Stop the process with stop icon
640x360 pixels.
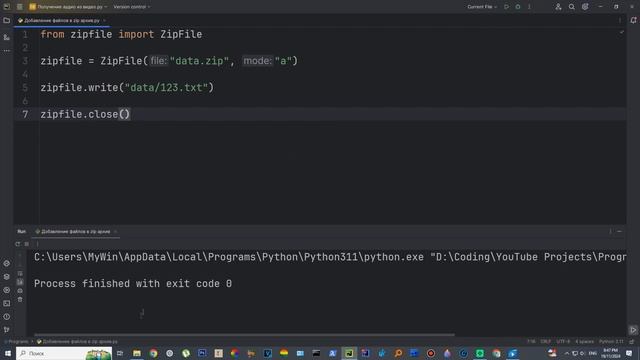[27, 244]
